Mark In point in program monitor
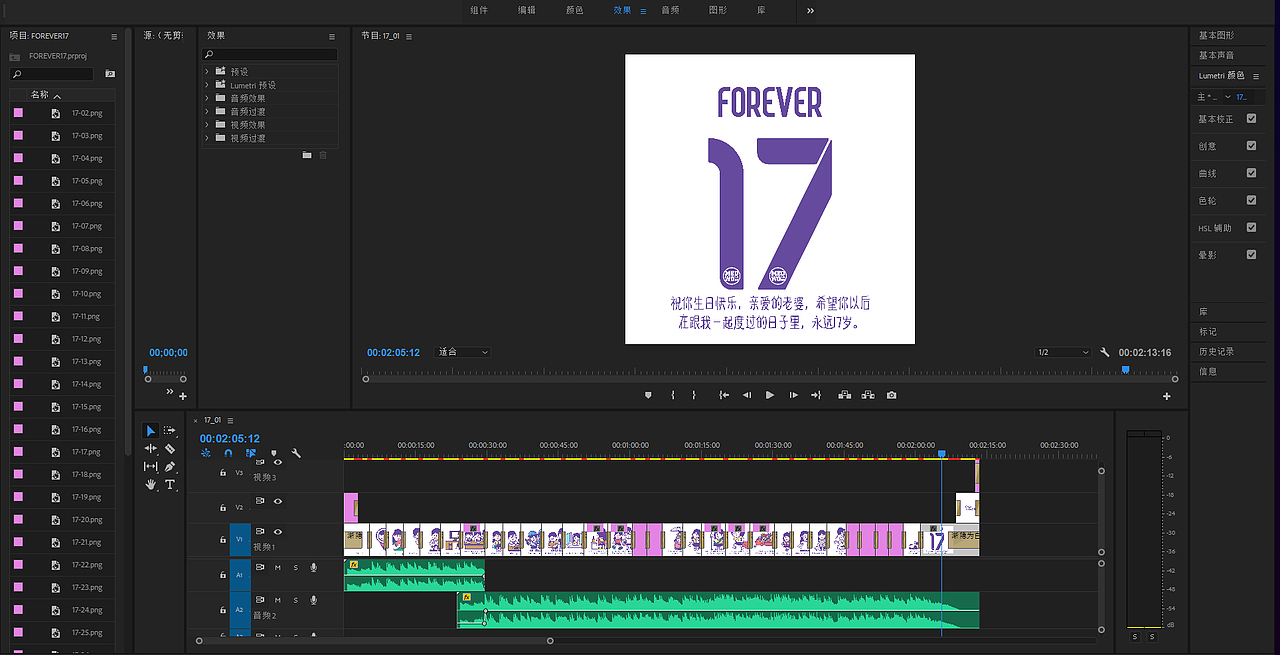 point(673,395)
